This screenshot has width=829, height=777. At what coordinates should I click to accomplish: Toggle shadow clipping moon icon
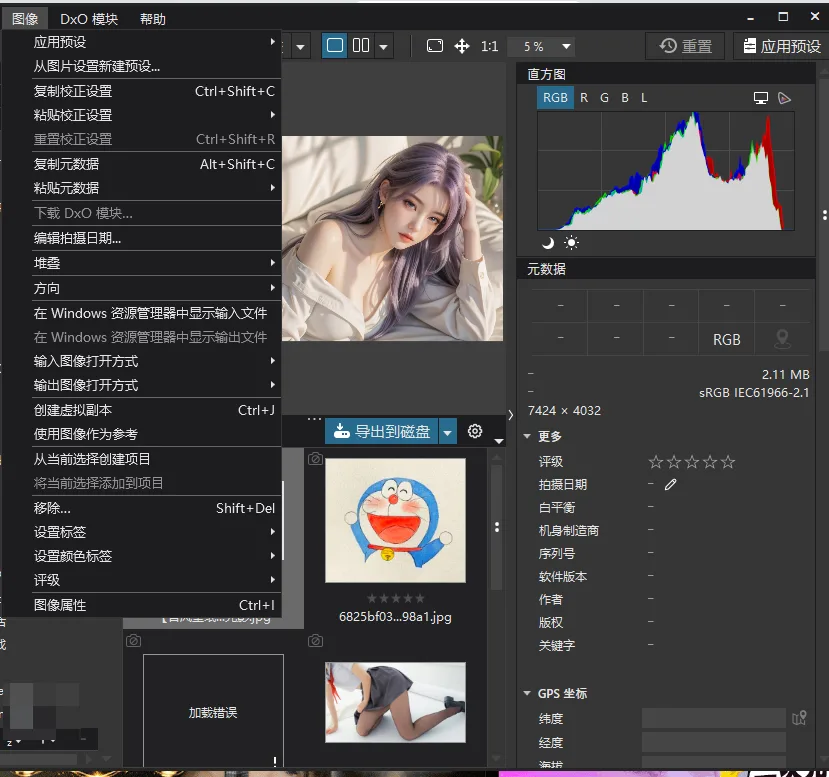548,243
